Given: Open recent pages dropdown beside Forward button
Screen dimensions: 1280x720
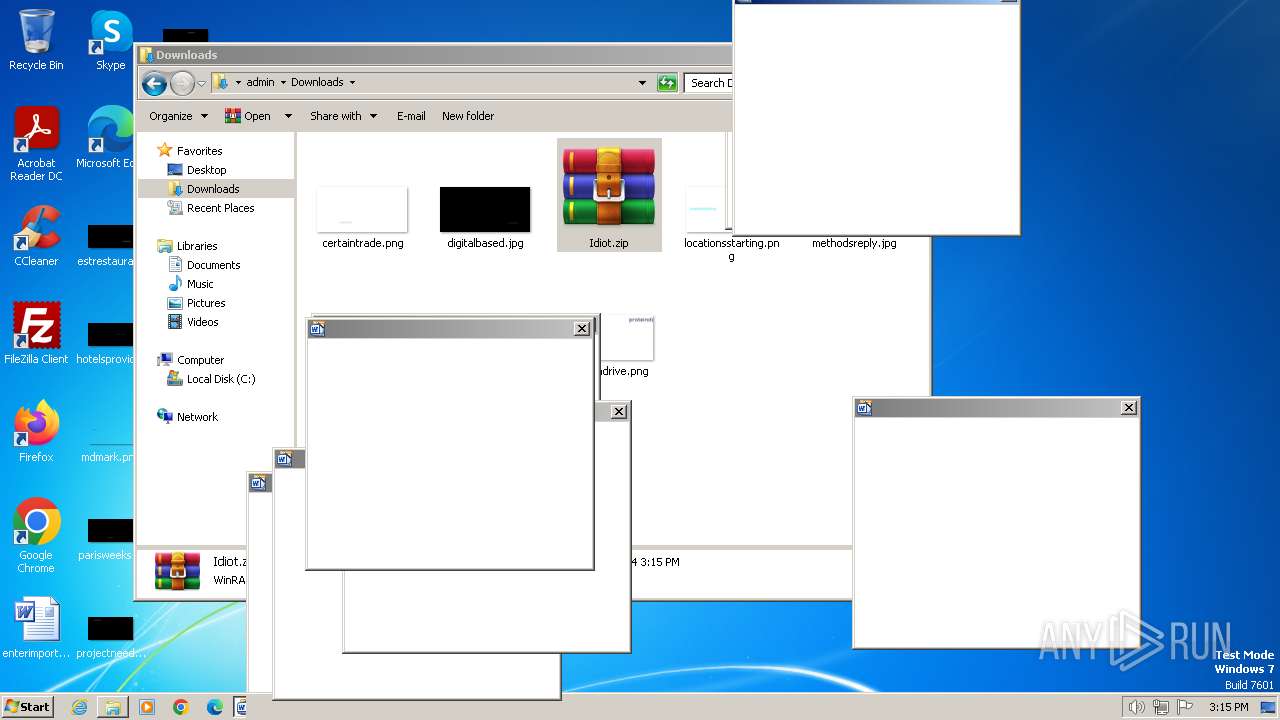Looking at the screenshot, I should 202,83.
